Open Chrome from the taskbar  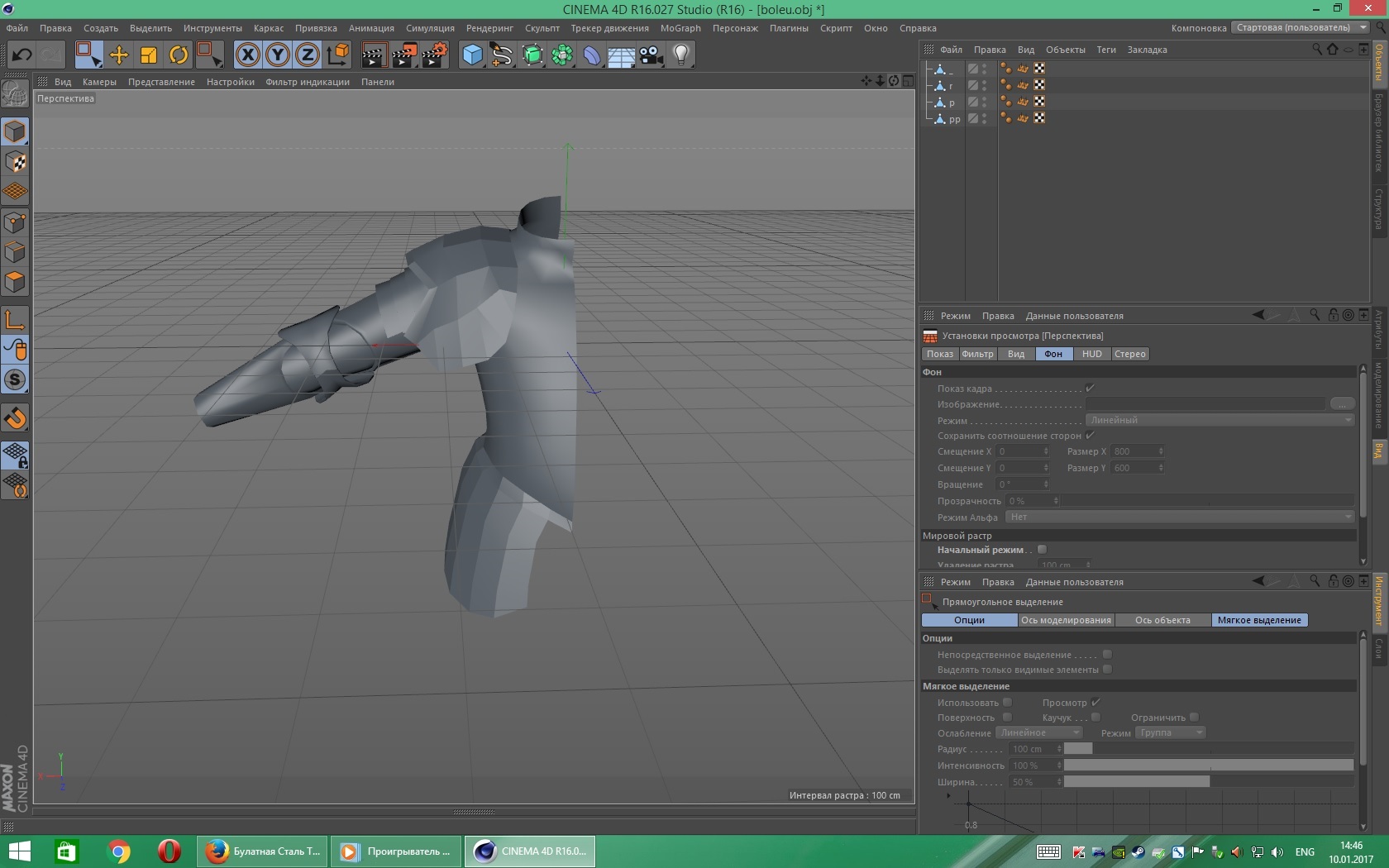(x=118, y=851)
